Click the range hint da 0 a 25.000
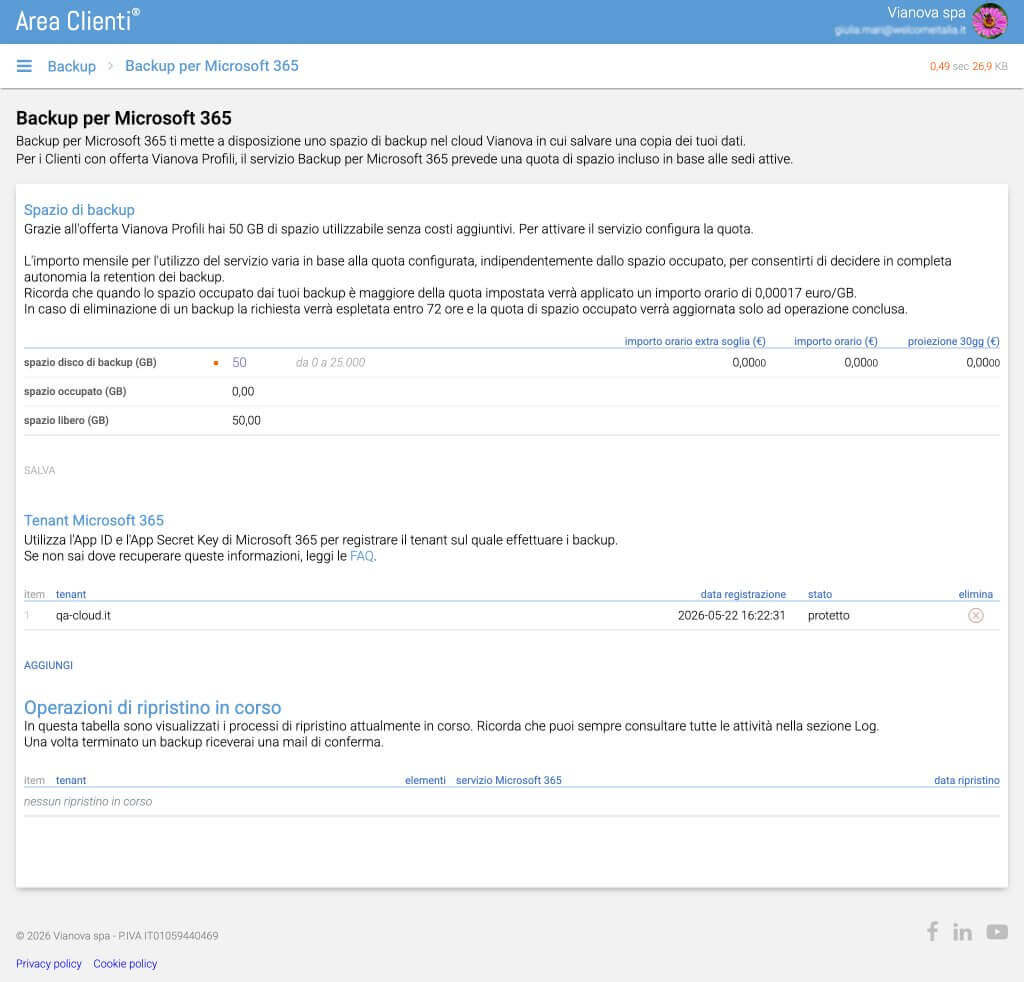Viewport: 1024px width, 982px height. click(x=330, y=362)
